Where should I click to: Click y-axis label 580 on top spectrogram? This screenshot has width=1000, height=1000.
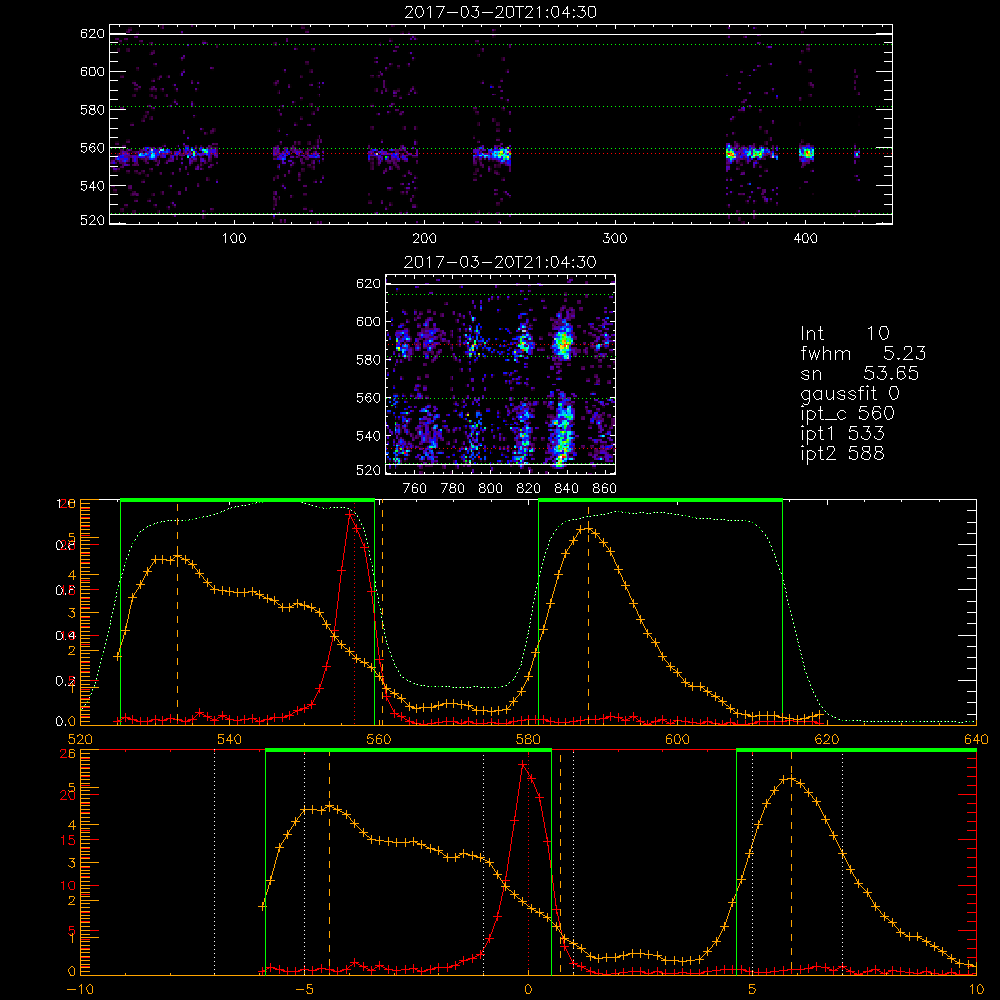pyautogui.click(x=92, y=109)
